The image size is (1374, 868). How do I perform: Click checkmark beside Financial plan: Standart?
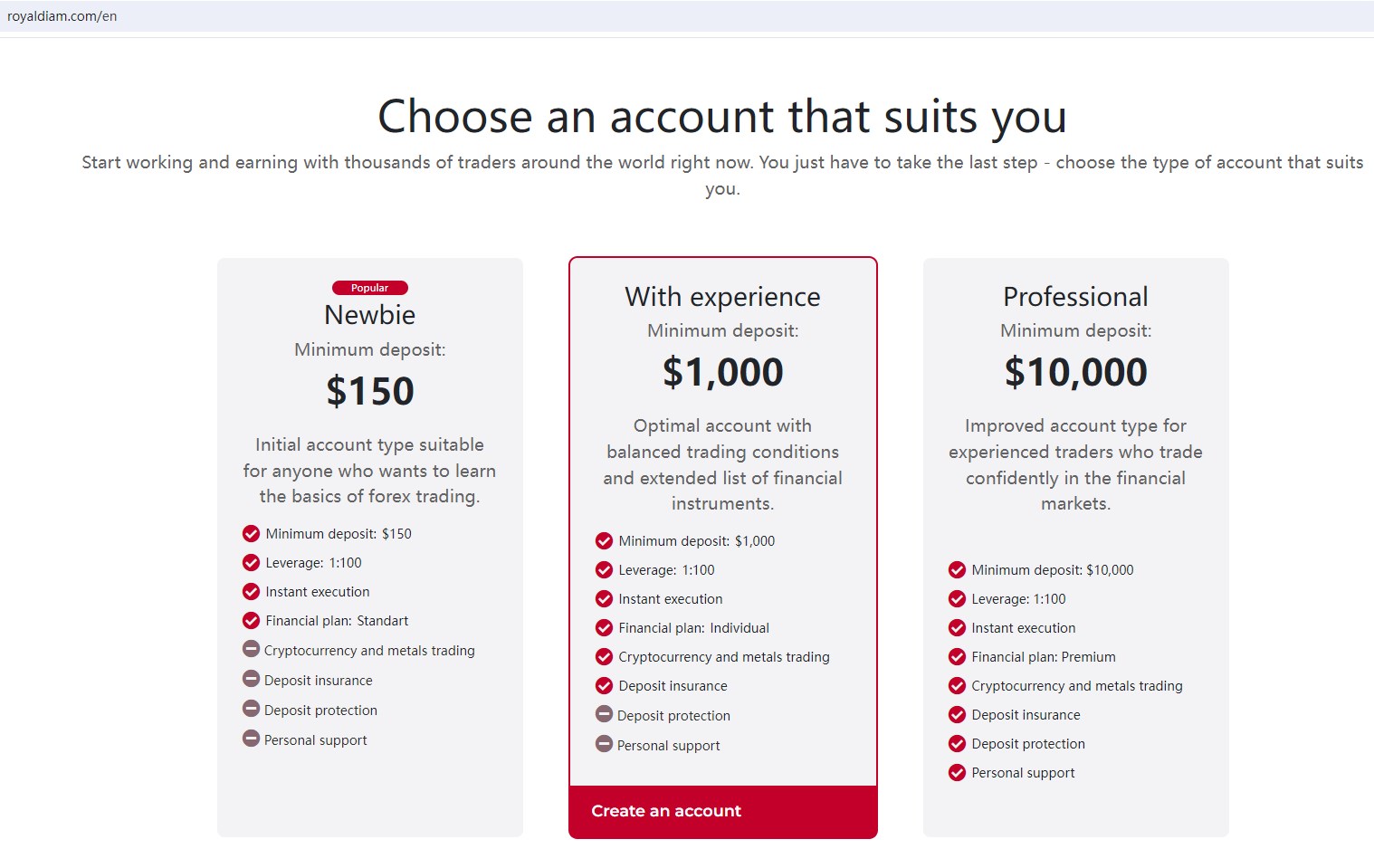coord(252,621)
